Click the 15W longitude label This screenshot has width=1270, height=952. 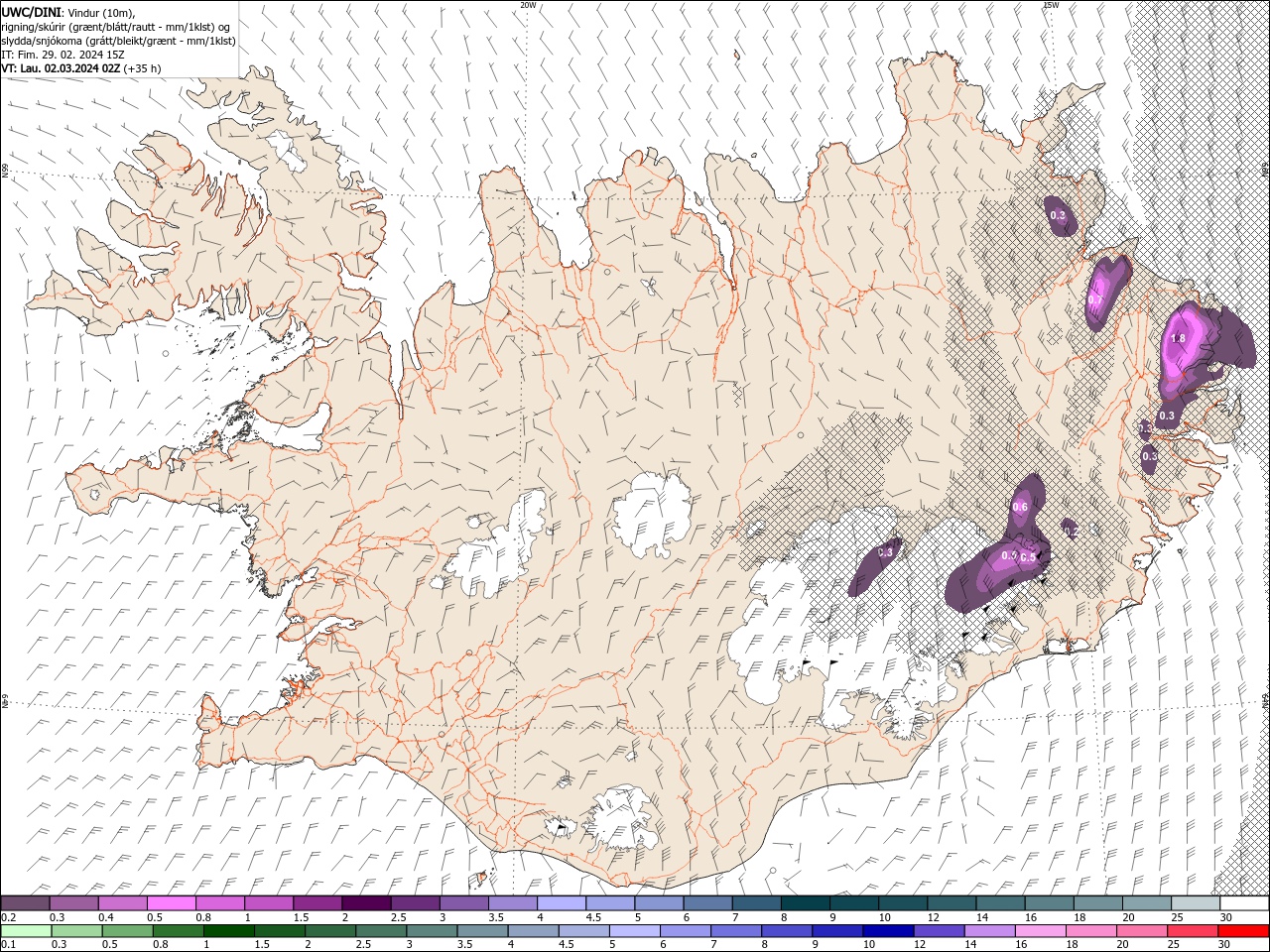1052,5
